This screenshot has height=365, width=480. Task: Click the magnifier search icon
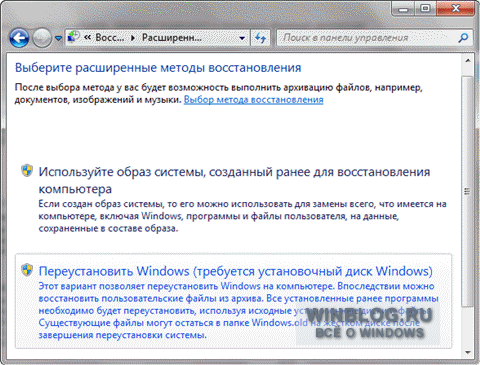[463, 38]
